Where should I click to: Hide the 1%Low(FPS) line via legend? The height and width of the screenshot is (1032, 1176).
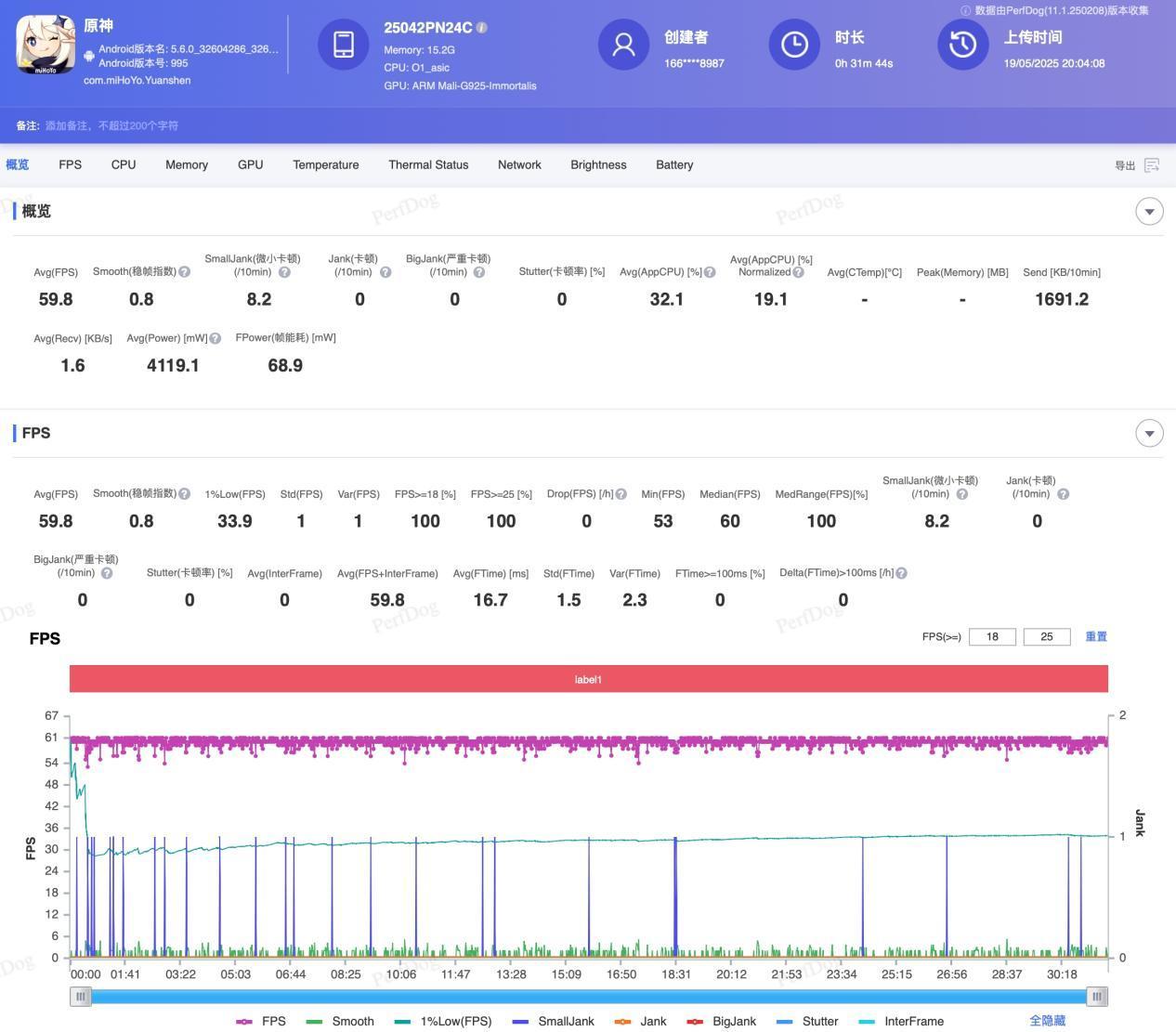pyautogui.click(x=443, y=1021)
